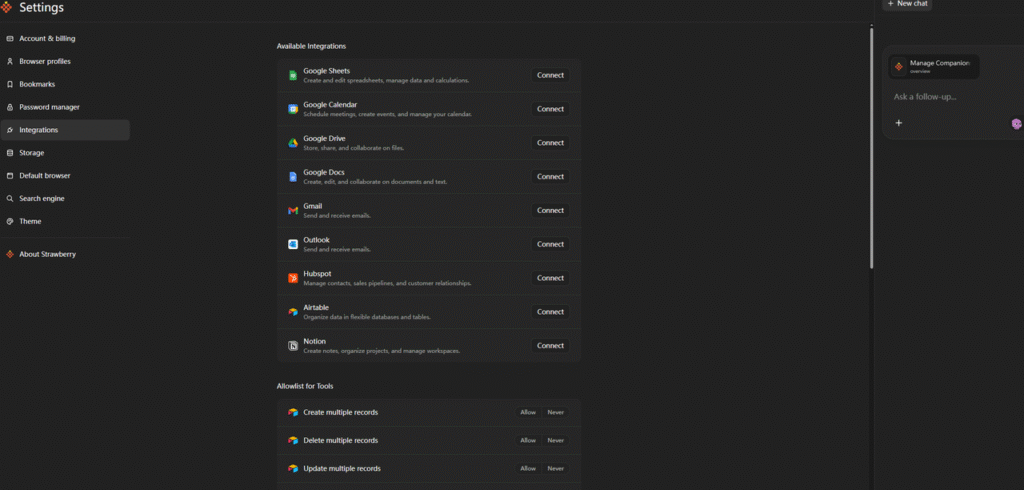1024x490 pixels.
Task: Click the purple avatar icon in chat
Action: coord(1016,123)
